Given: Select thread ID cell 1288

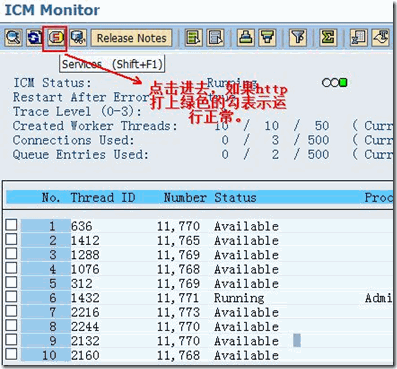Looking at the screenshot, I should 85,255.
